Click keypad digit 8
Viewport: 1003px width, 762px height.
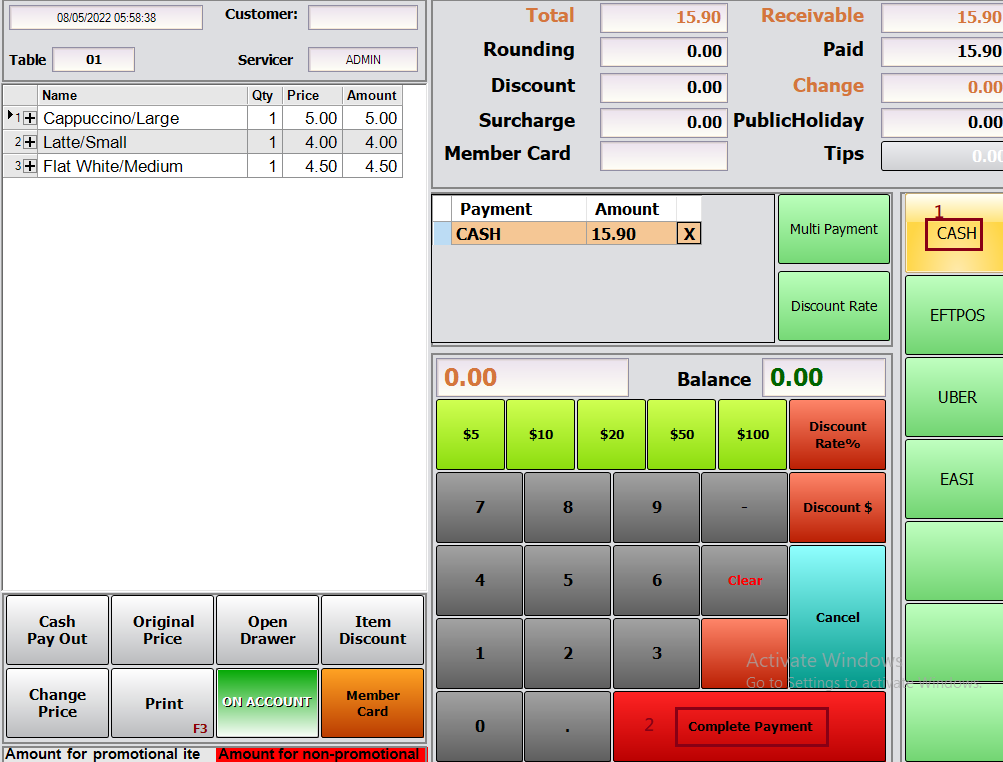[567, 507]
